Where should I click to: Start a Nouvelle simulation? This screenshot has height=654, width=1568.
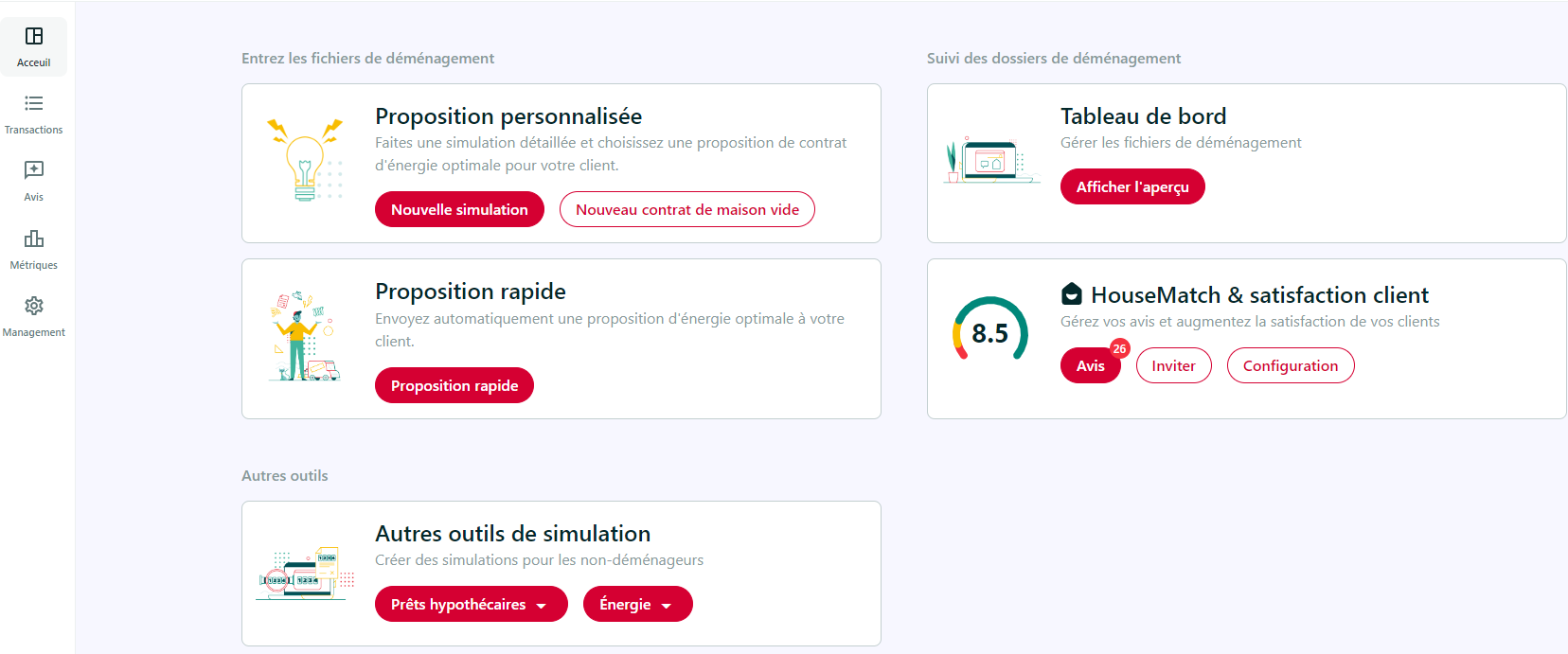(x=459, y=209)
